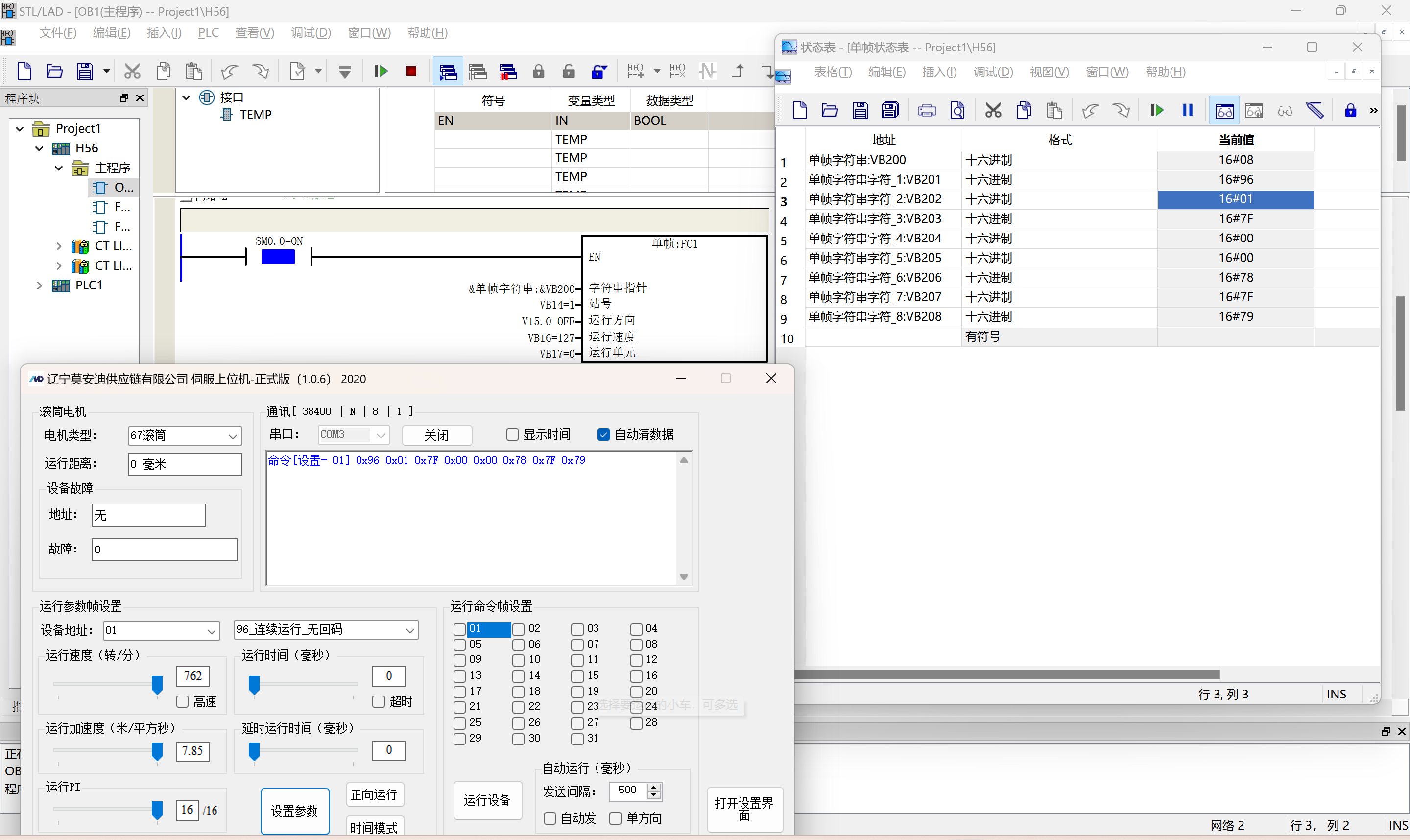Click the Download to PLC arrow icon
Image resolution: width=1410 pixels, height=840 pixels.
(x=345, y=72)
